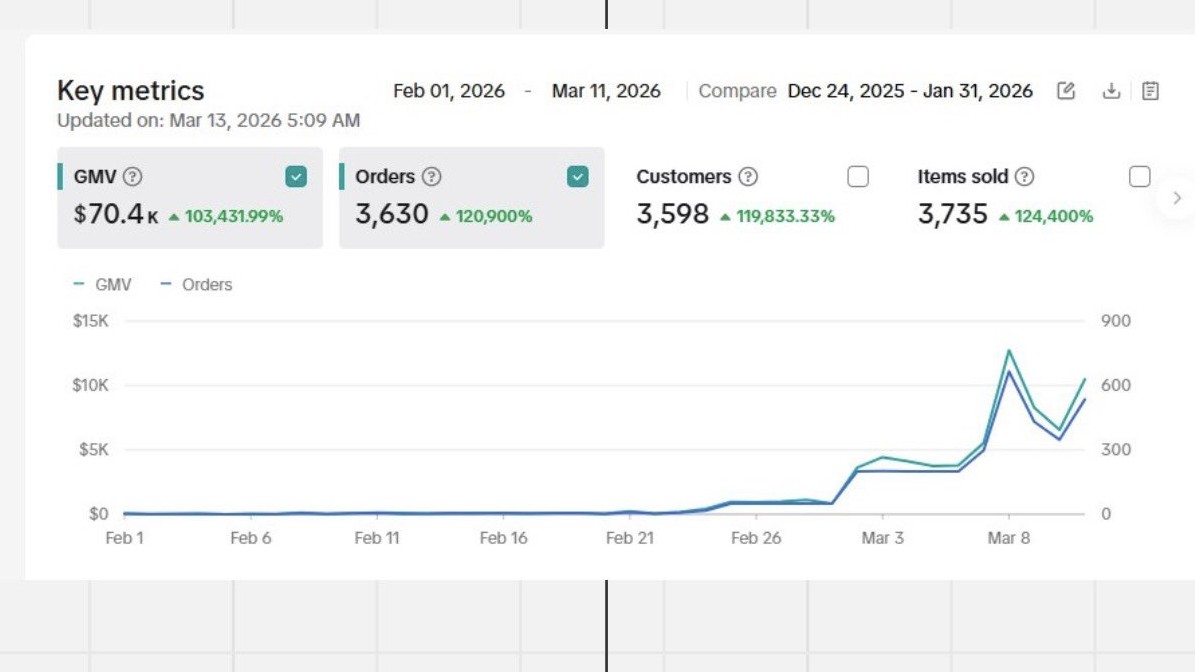Change the Dec 24, 2025 - Jan 31, 2026 compare range
Screen dimensions: 1195x672
click(x=910, y=91)
